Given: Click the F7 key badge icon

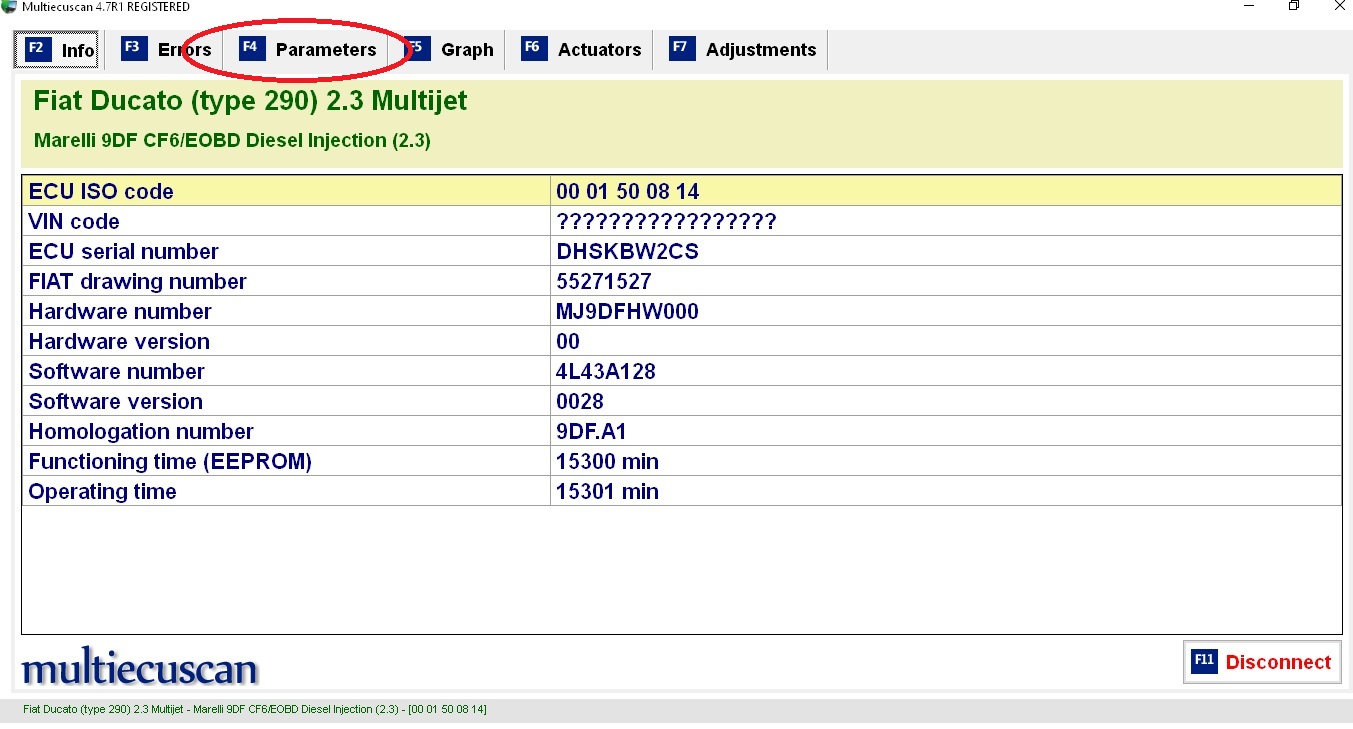Looking at the screenshot, I should click(x=682, y=48).
